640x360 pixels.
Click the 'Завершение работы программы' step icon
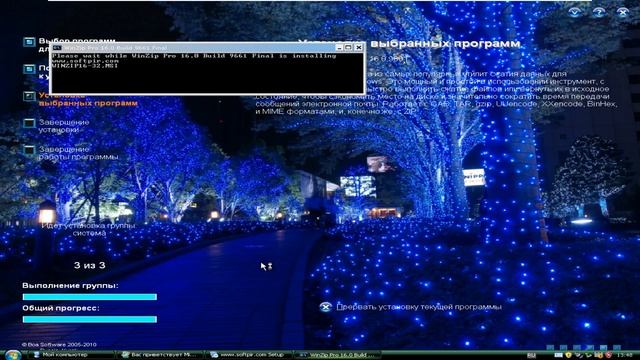click(29, 150)
